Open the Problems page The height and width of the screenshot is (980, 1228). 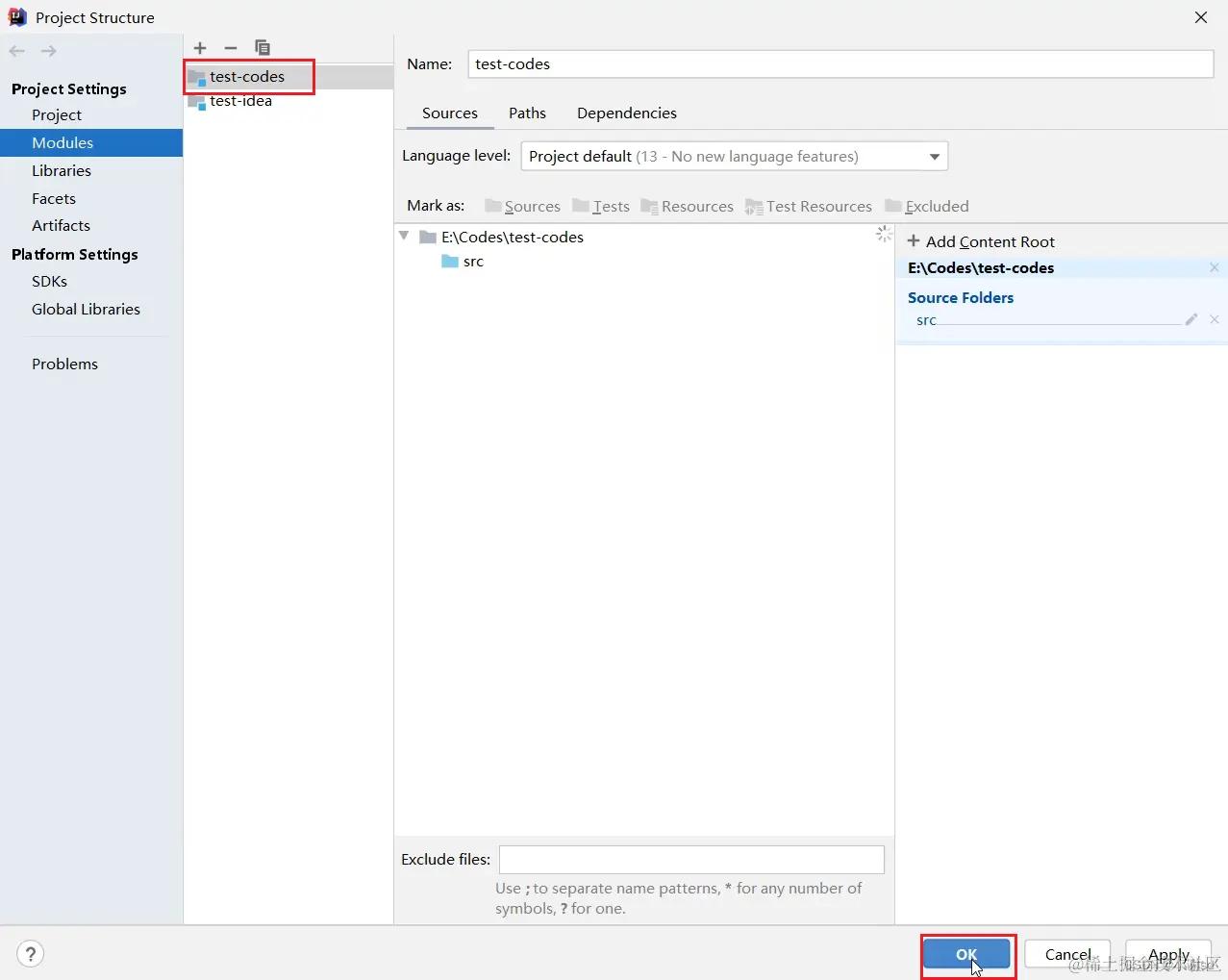pyautogui.click(x=64, y=364)
